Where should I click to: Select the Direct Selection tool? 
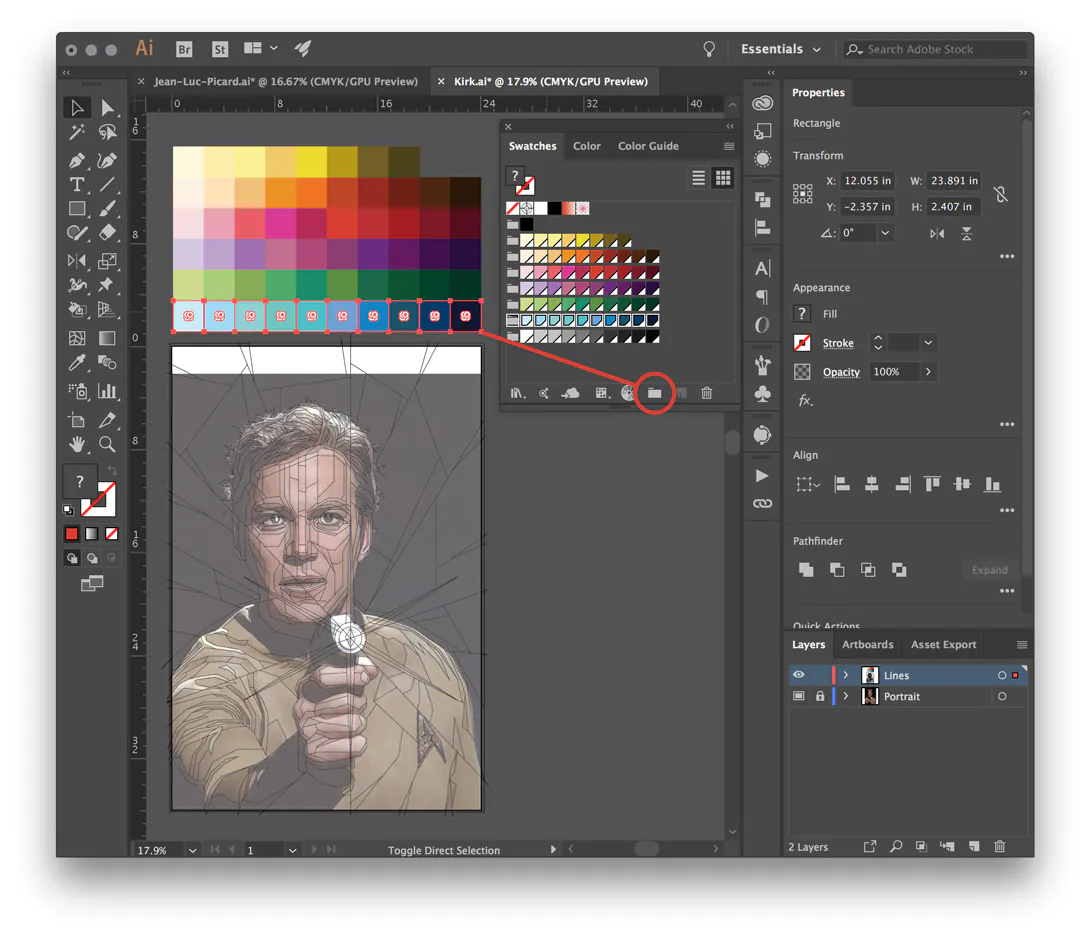coord(107,108)
